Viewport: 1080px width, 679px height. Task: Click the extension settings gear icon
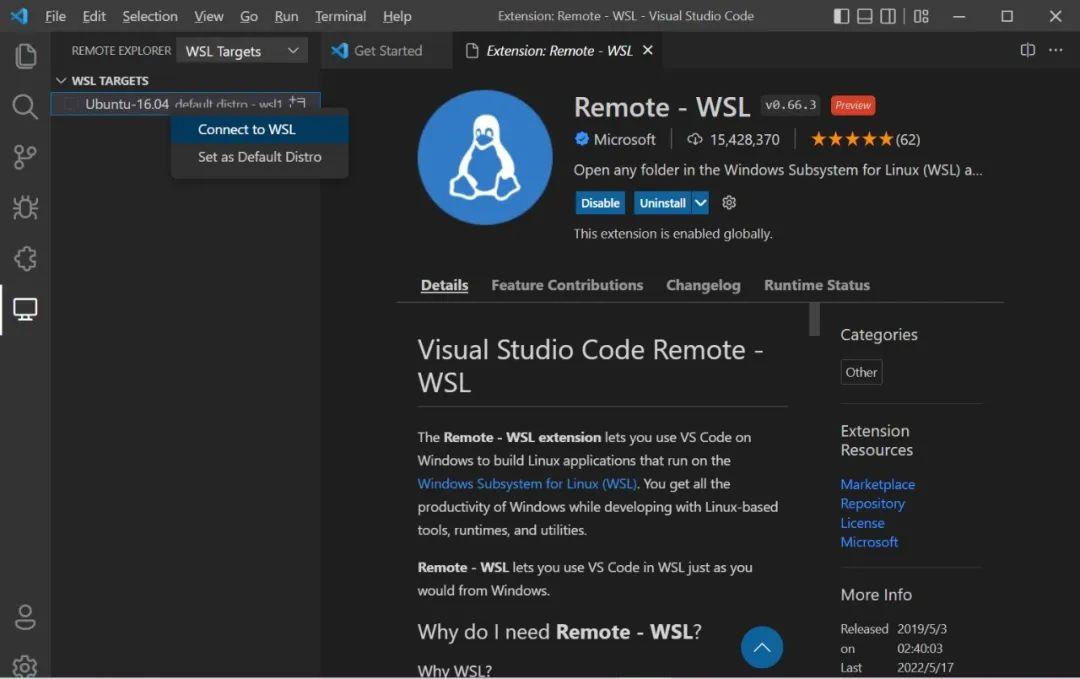[729, 203]
